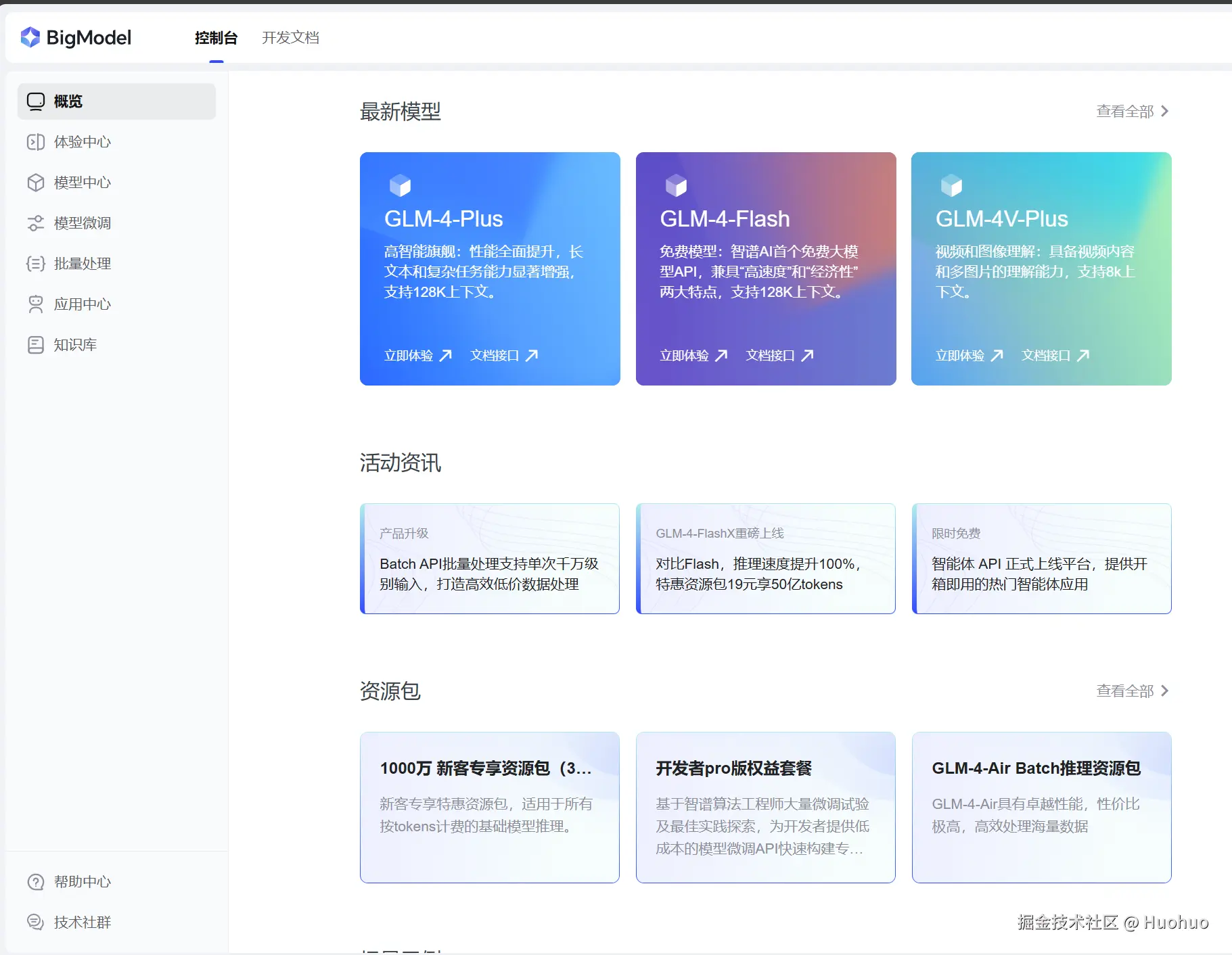Viewport: 1232px width, 955px height.
Task: Select 概览 in the sidebar
Action: 116,101
